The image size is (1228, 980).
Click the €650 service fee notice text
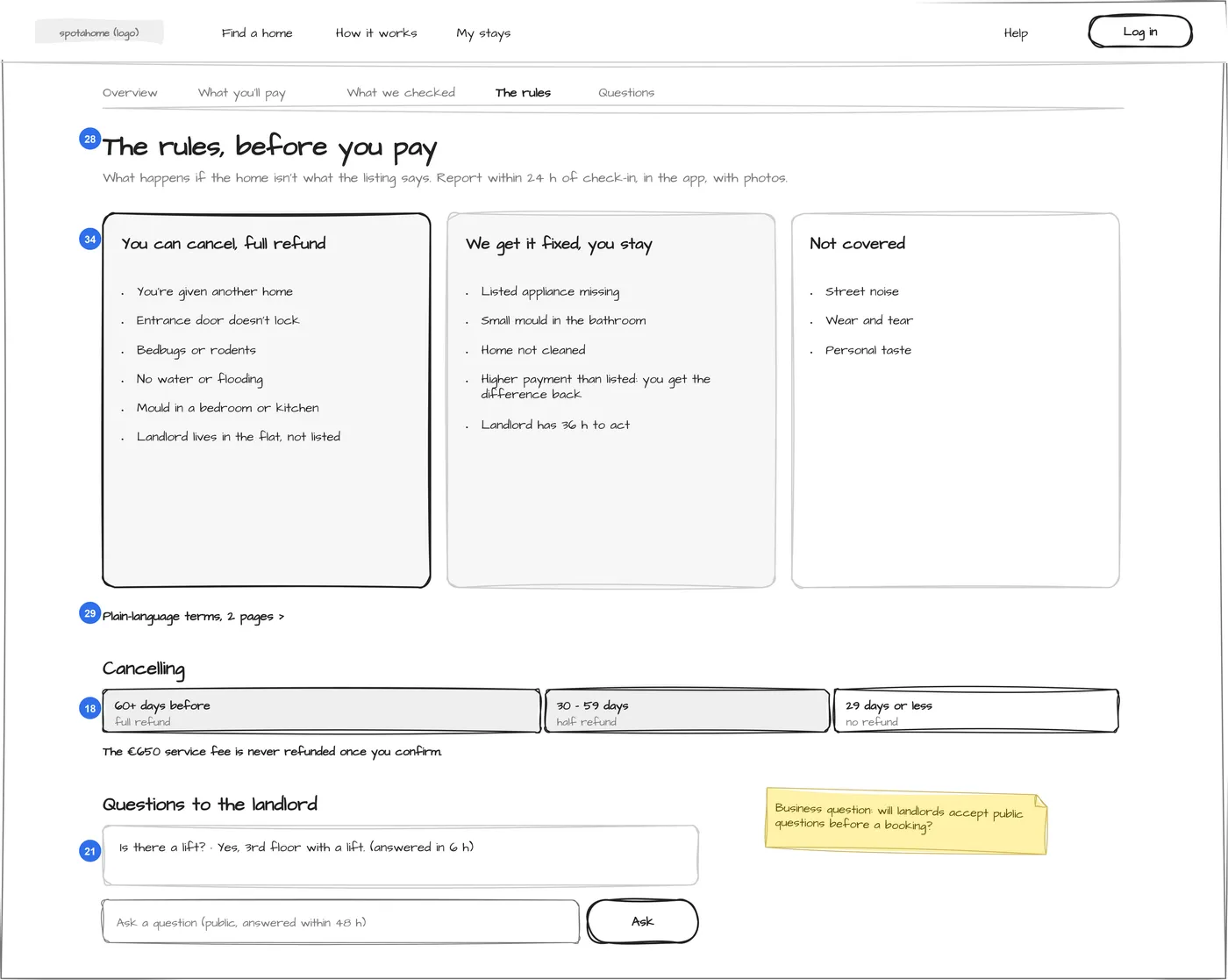coord(272,752)
